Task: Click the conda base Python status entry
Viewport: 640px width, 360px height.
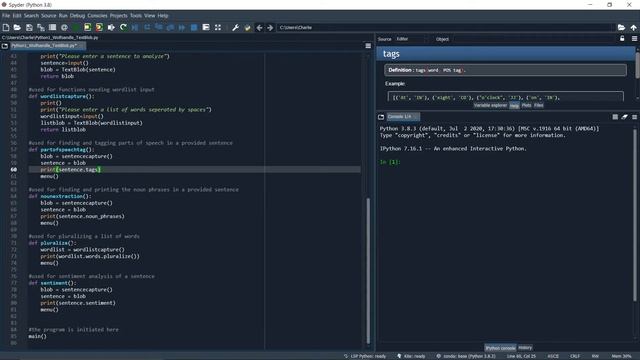Action: pos(466,356)
